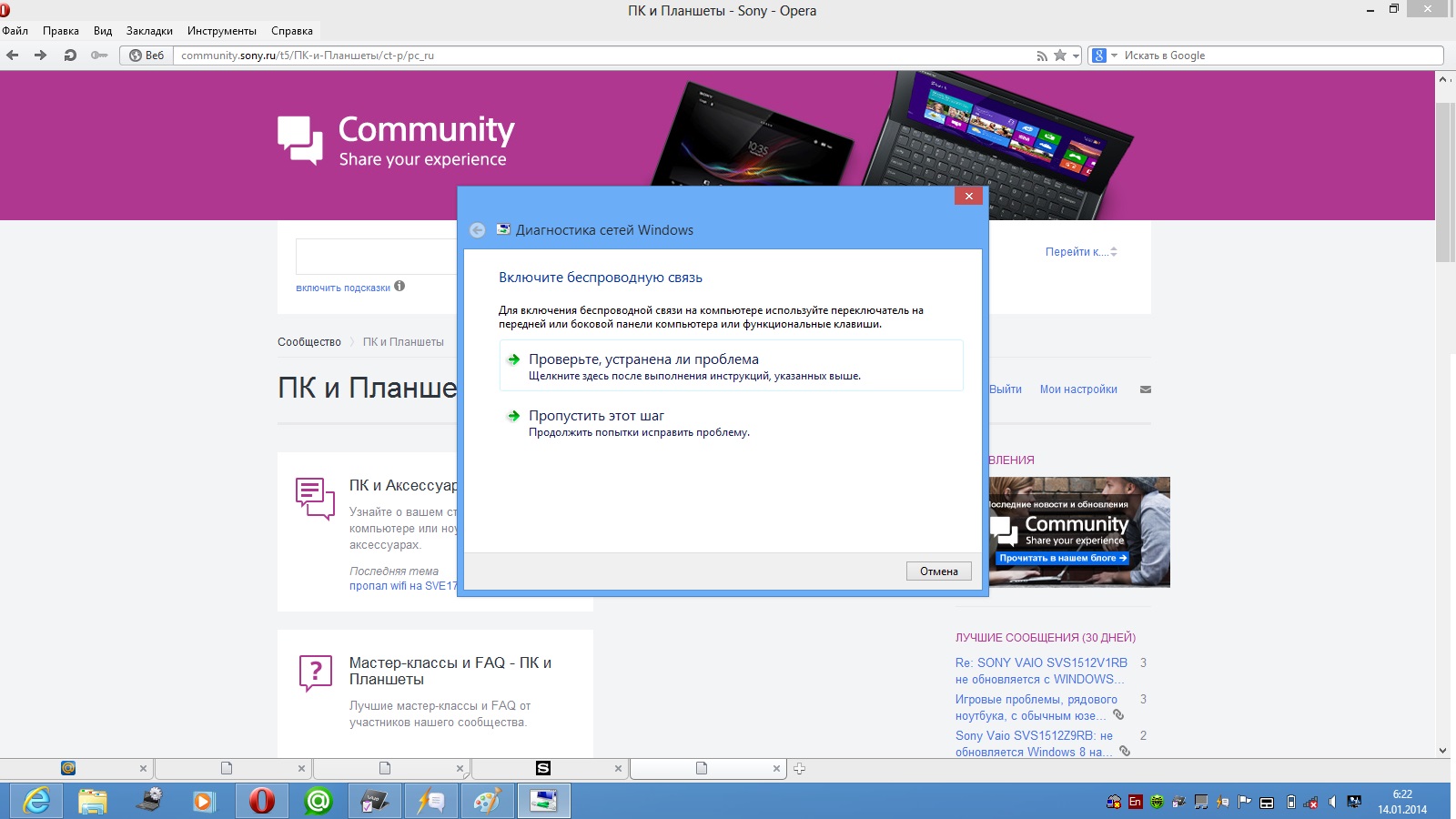Screen dimensions: 1456x819
Task: Click the 'En' language indicator in tray
Action: tap(1135, 802)
